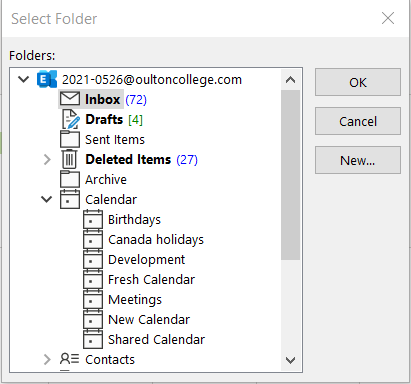Click the New Calendar icon
411x384 pixels.
click(x=93, y=319)
